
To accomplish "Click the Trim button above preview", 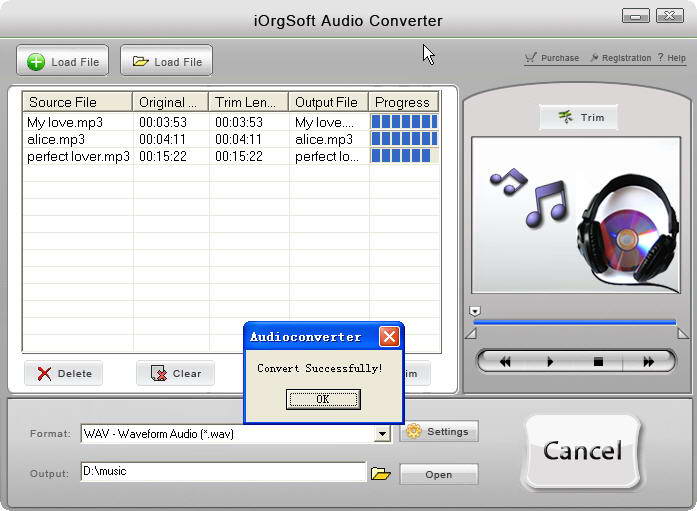I will click(x=578, y=117).
